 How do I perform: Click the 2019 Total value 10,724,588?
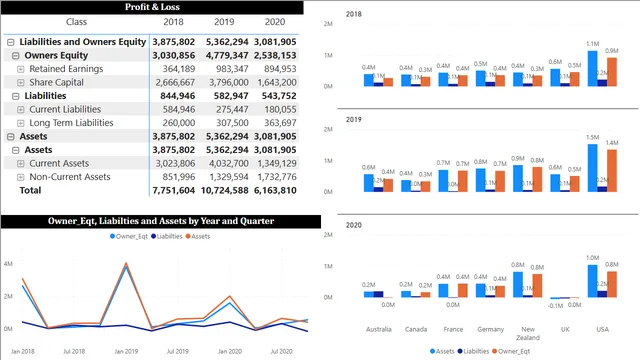click(224, 190)
